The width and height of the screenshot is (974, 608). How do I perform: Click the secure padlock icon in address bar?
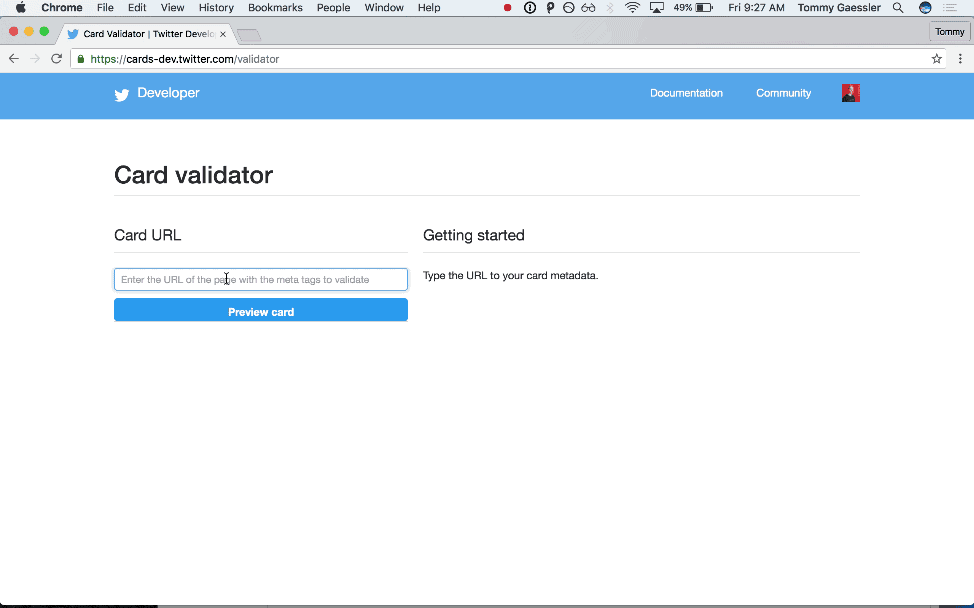(81, 59)
